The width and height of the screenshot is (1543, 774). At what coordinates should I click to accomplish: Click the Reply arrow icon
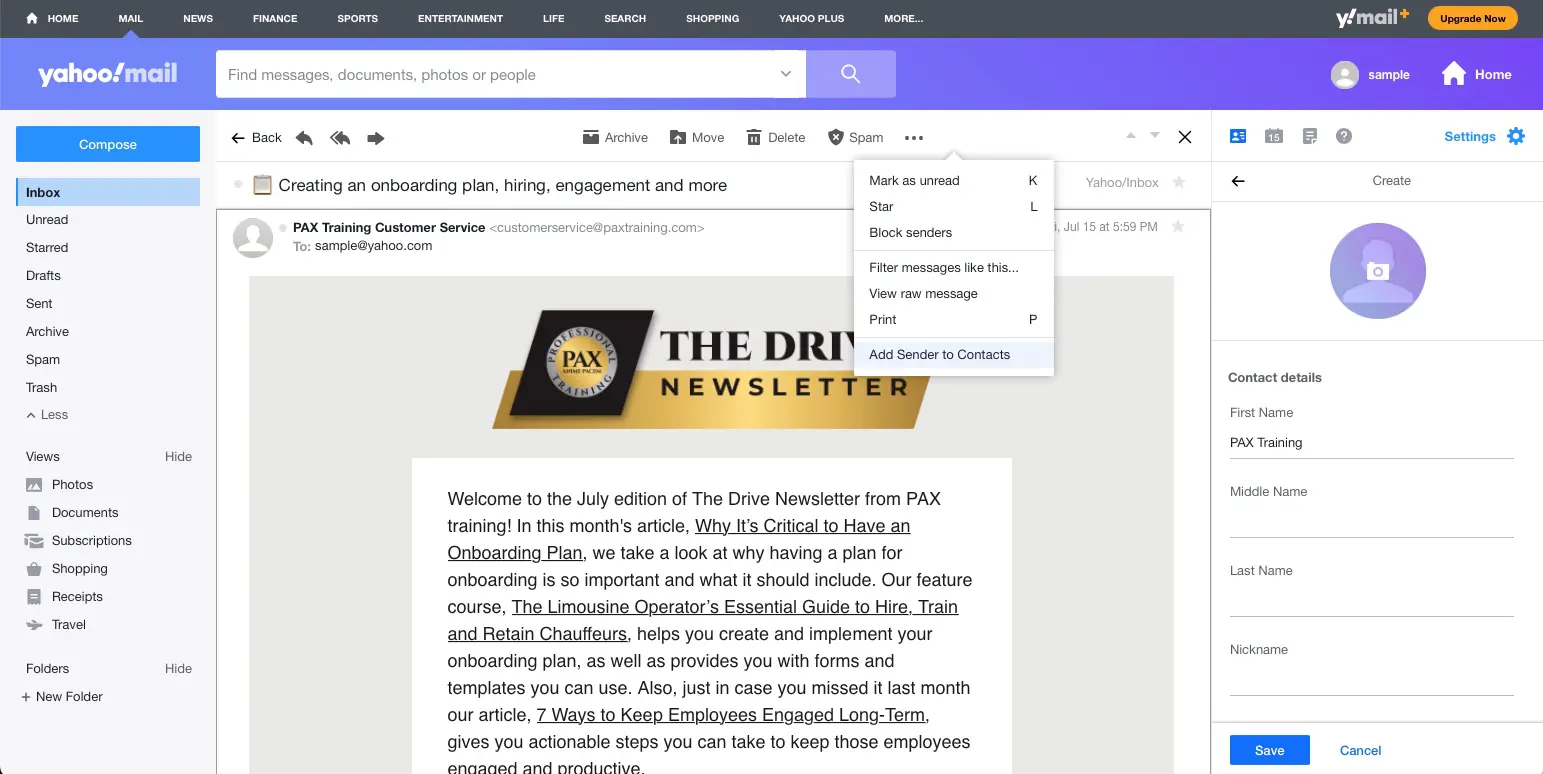(305, 138)
